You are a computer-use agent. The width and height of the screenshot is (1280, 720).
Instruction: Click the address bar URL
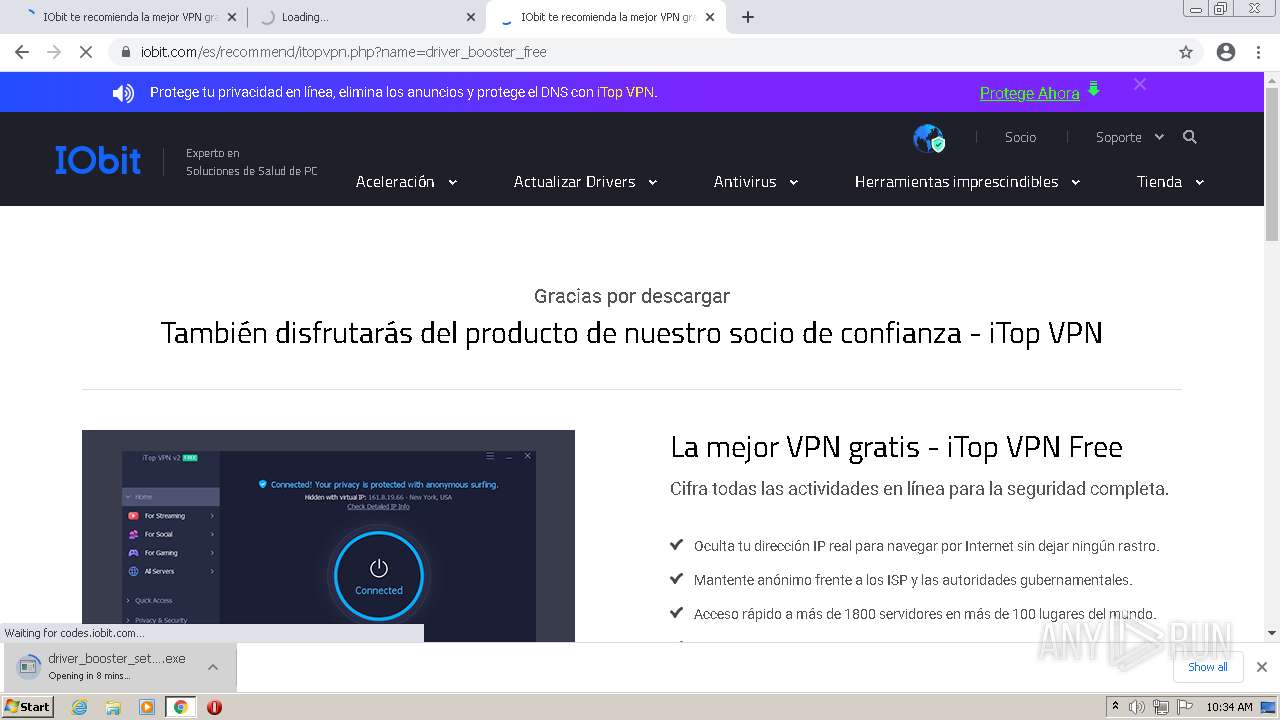tap(343, 52)
